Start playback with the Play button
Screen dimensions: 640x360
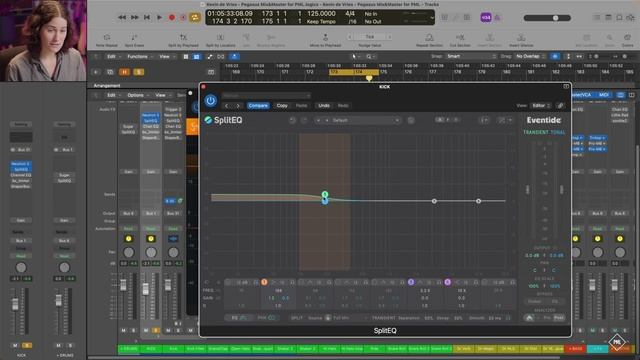click(159, 18)
